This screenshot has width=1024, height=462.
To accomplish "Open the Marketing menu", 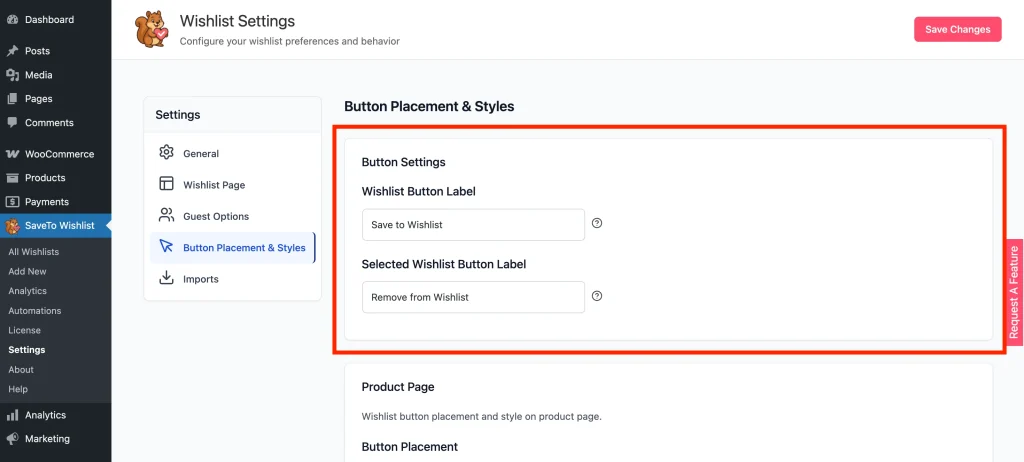I will (56, 439).
